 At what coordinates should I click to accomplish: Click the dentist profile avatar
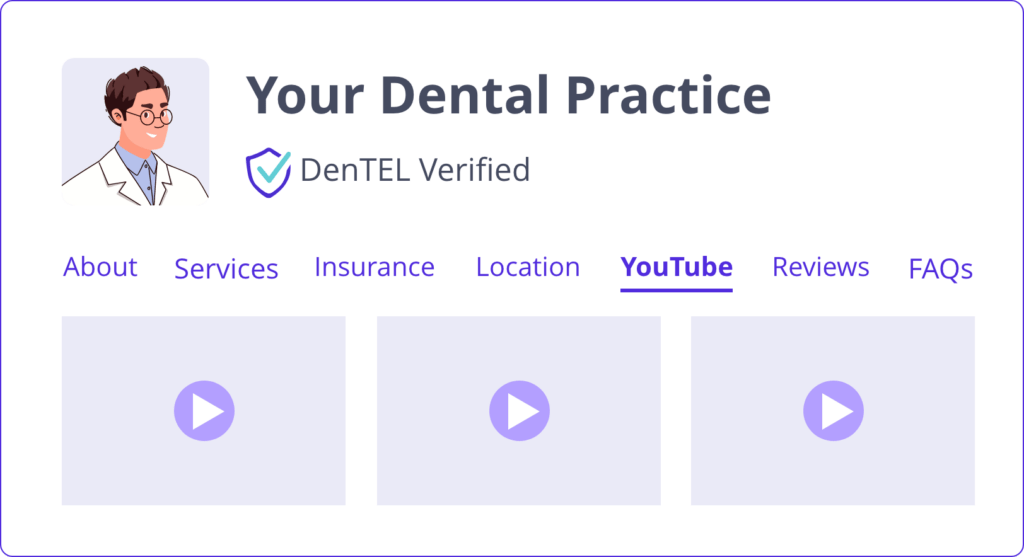tap(136, 132)
